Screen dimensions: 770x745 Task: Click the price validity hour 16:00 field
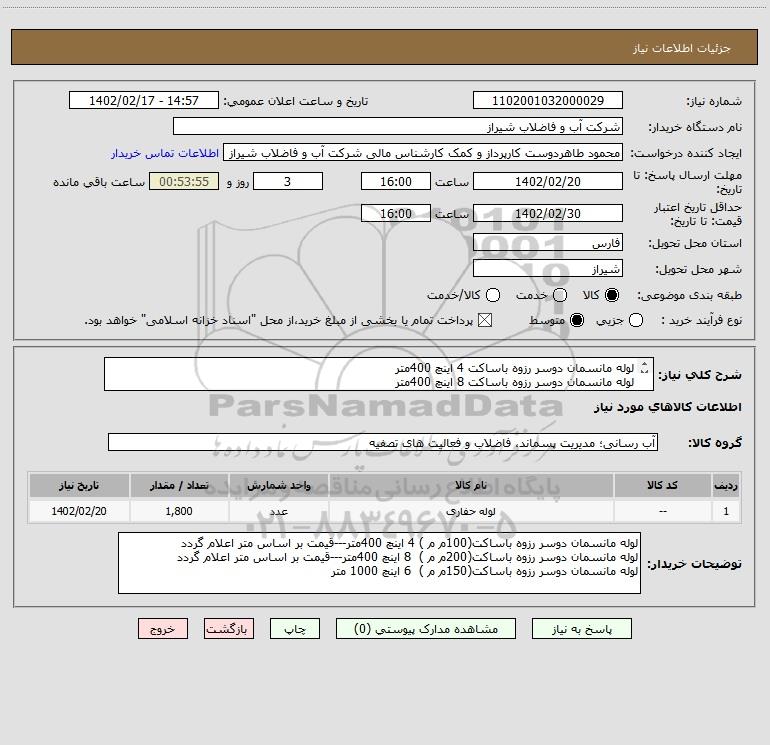tap(396, 213)
